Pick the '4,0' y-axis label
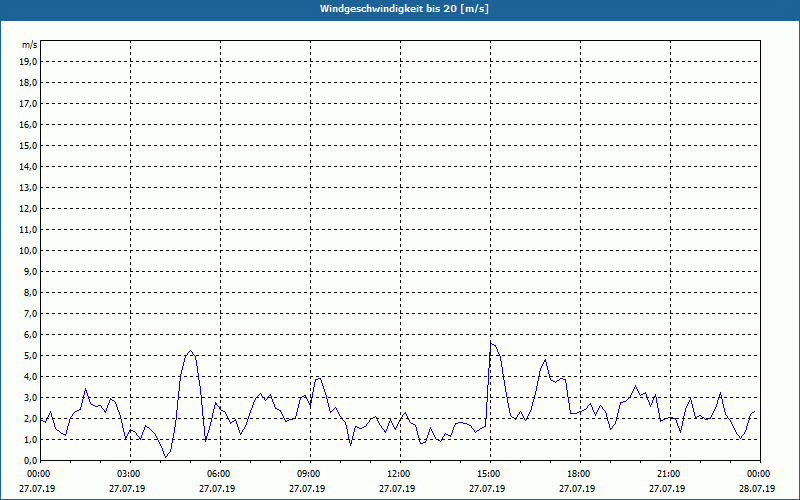 [30, 377]
